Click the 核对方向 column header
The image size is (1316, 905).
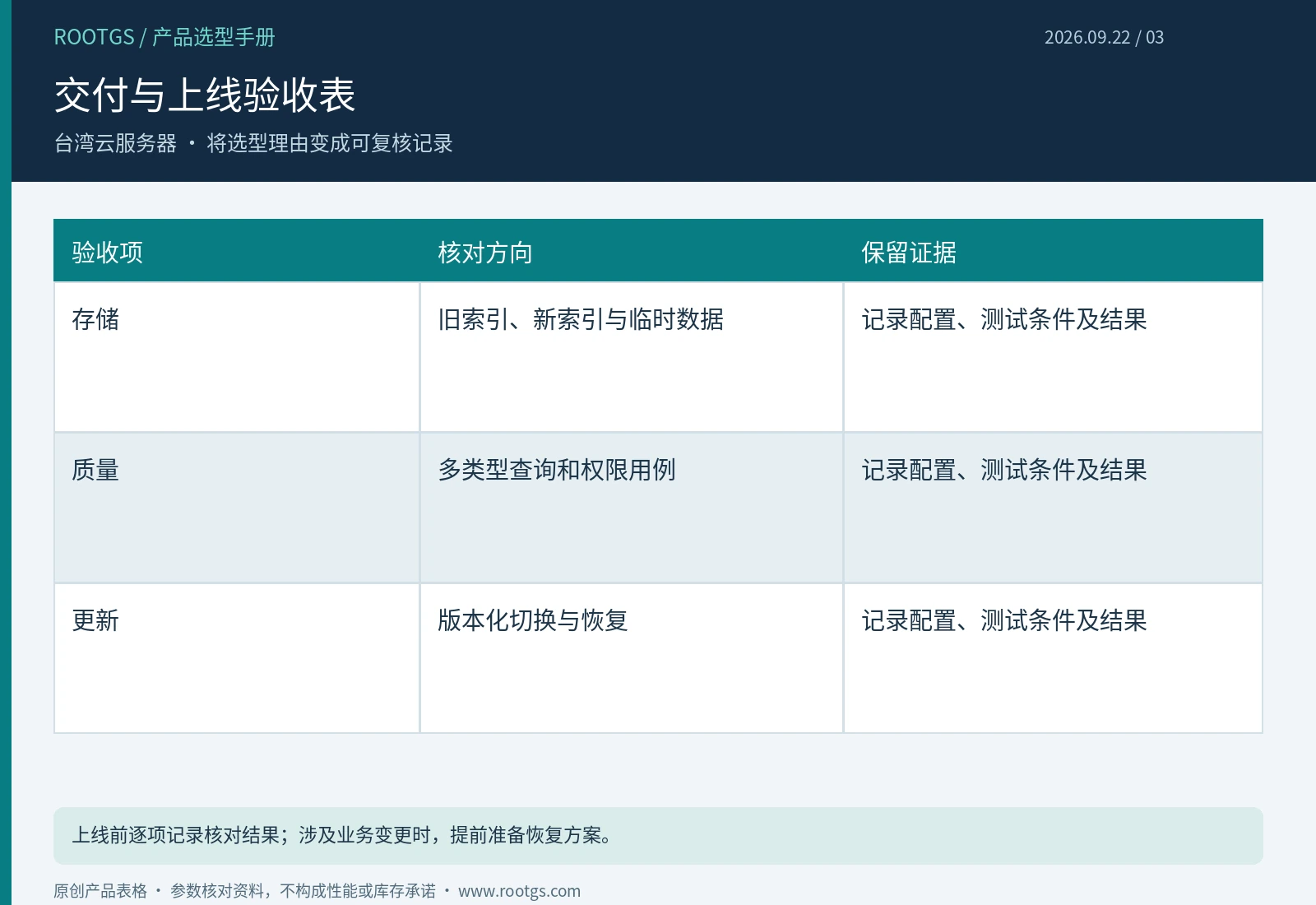coord(632,251)
